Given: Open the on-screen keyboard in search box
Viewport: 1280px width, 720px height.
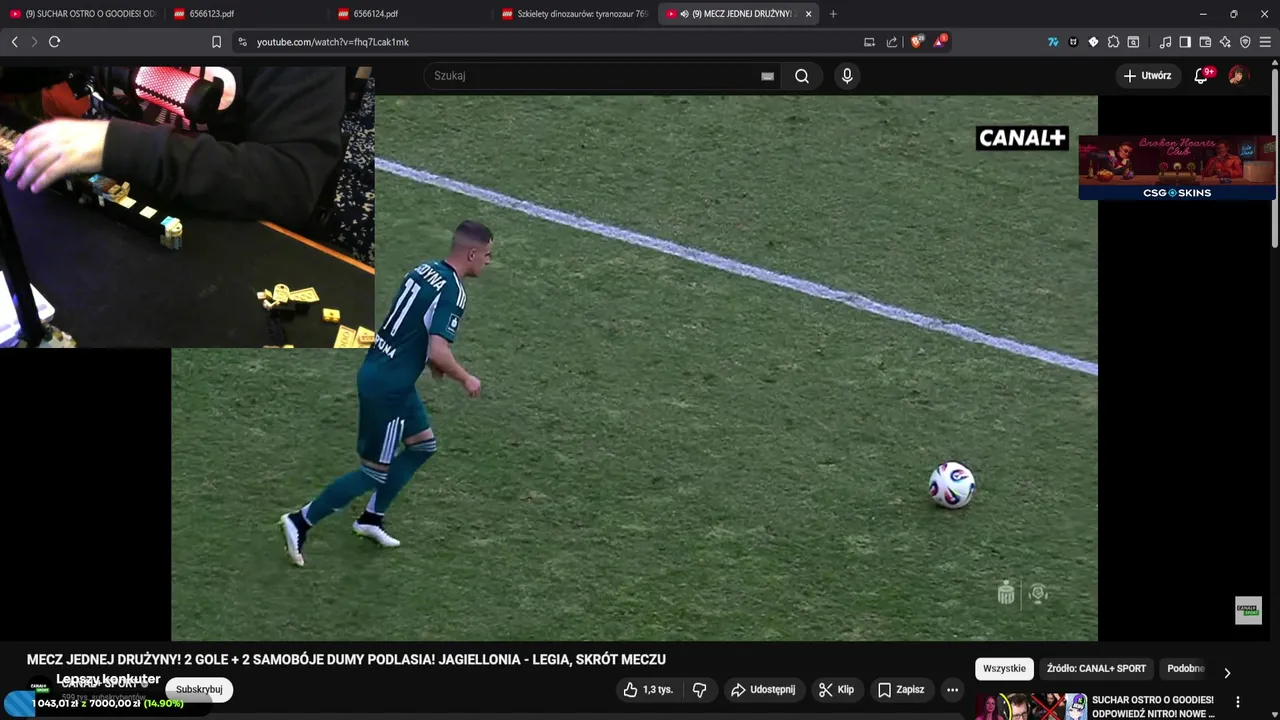Looking at the screenshot, I should click(x=768, y=76).
